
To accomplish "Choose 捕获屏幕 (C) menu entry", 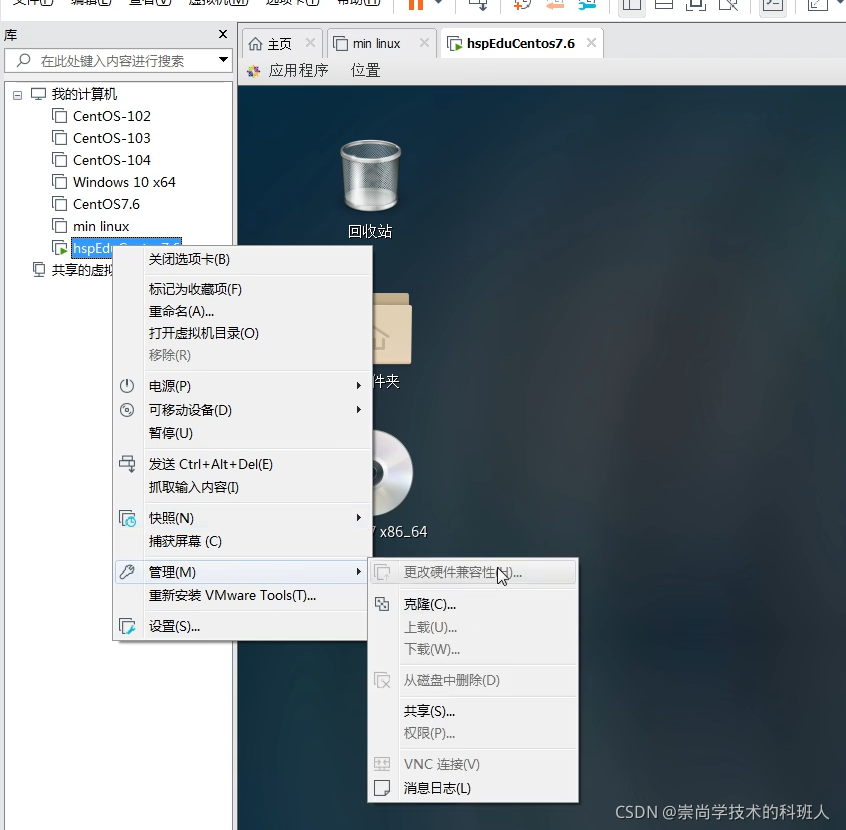I will (185, 541).
